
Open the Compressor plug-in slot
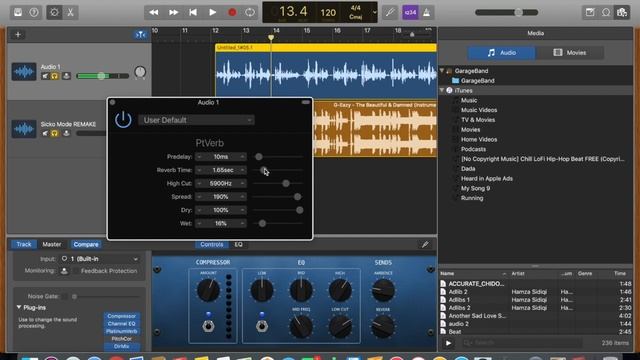point(121,316)
